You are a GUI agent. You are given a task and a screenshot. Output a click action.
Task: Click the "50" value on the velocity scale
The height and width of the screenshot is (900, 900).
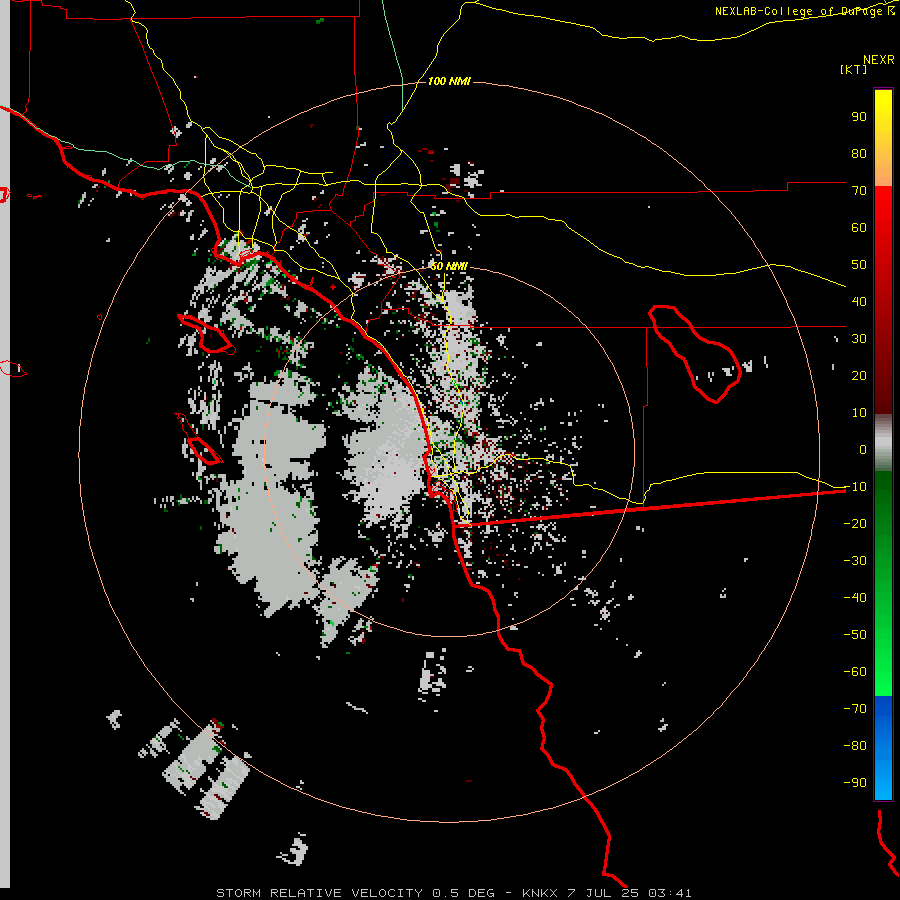(859, 265)
